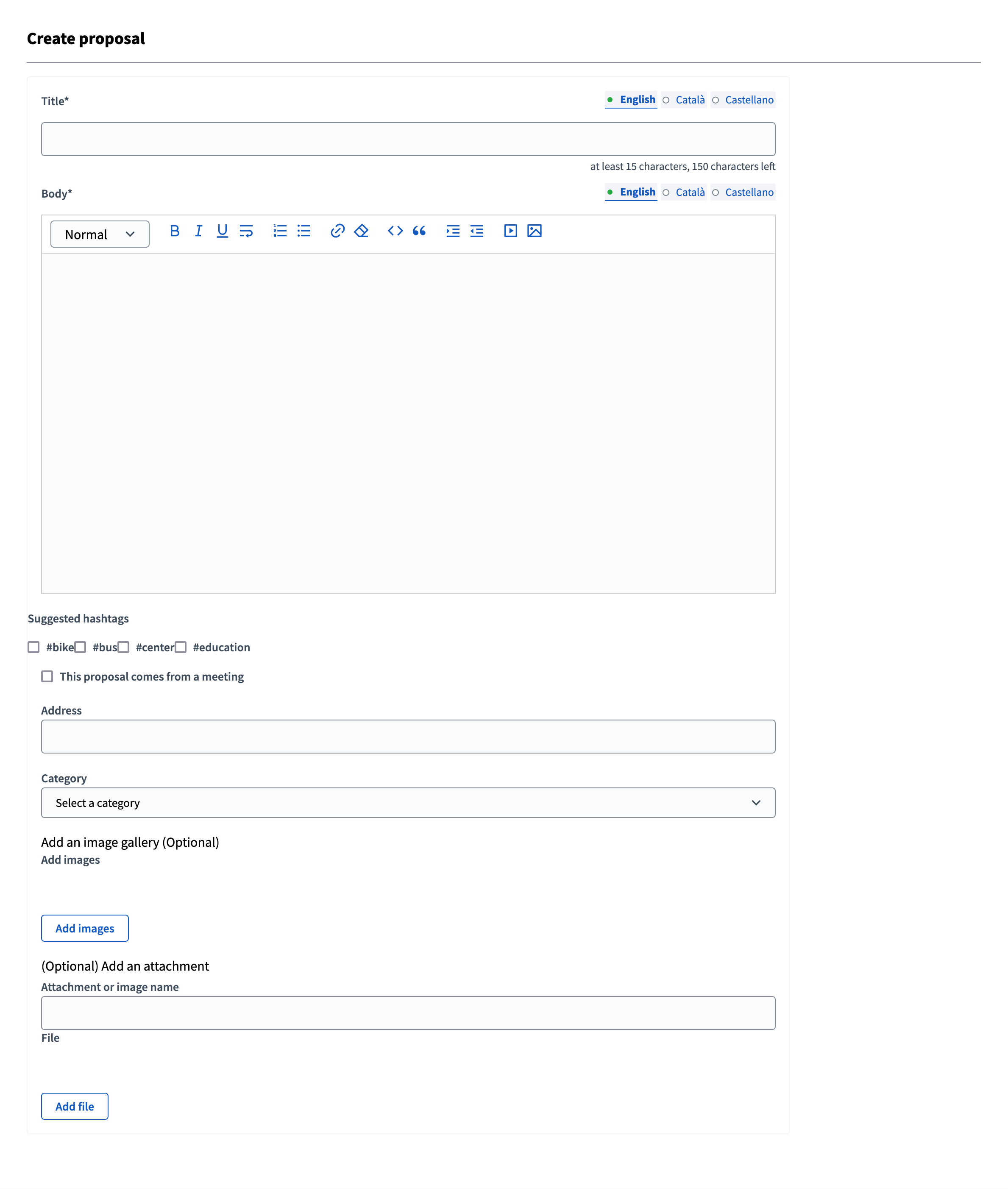Click the Add images button
This screenshot has height=1189, width=1008.
pyautogui.click(x=85, y=928)
